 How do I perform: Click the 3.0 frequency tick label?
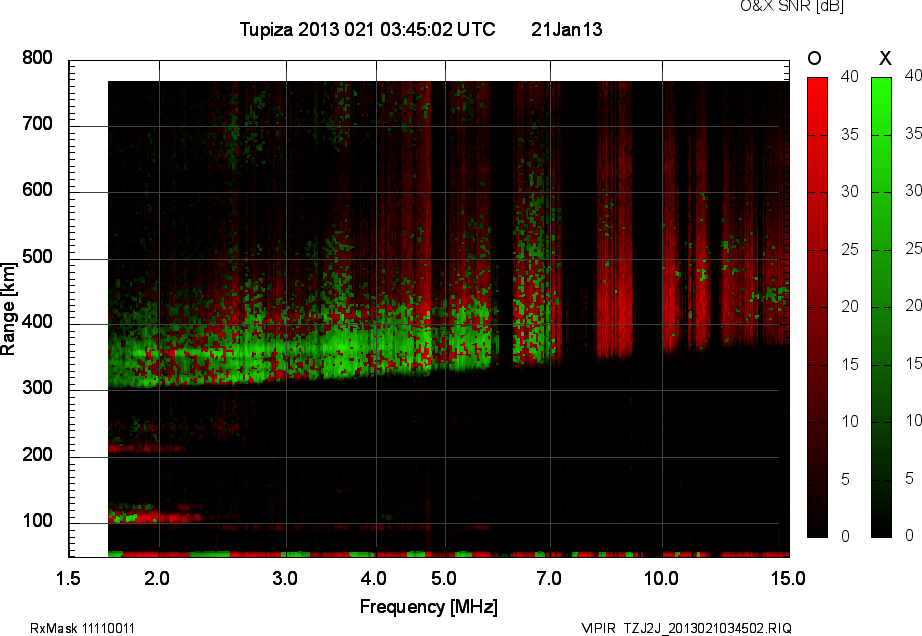tap(285, 578)
